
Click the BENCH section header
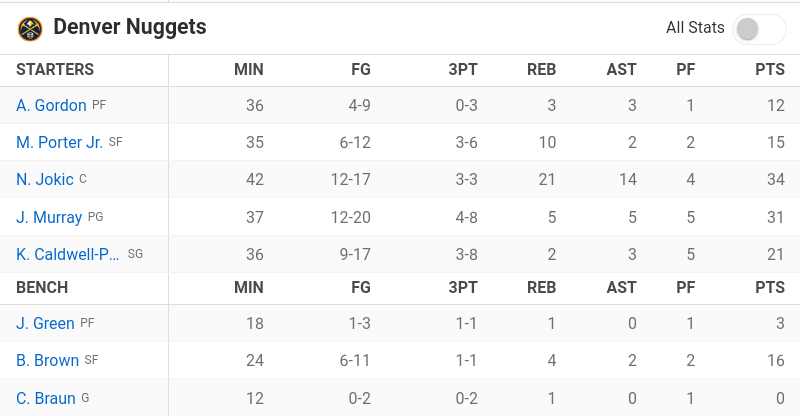42,287
